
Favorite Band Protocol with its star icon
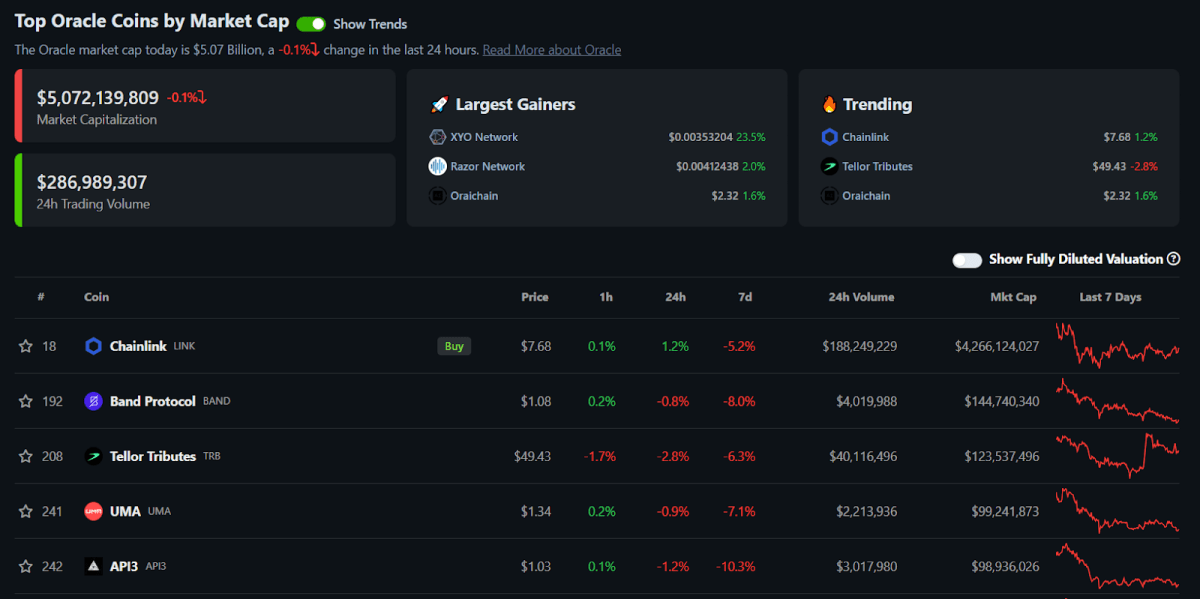(x=26, y=401)
